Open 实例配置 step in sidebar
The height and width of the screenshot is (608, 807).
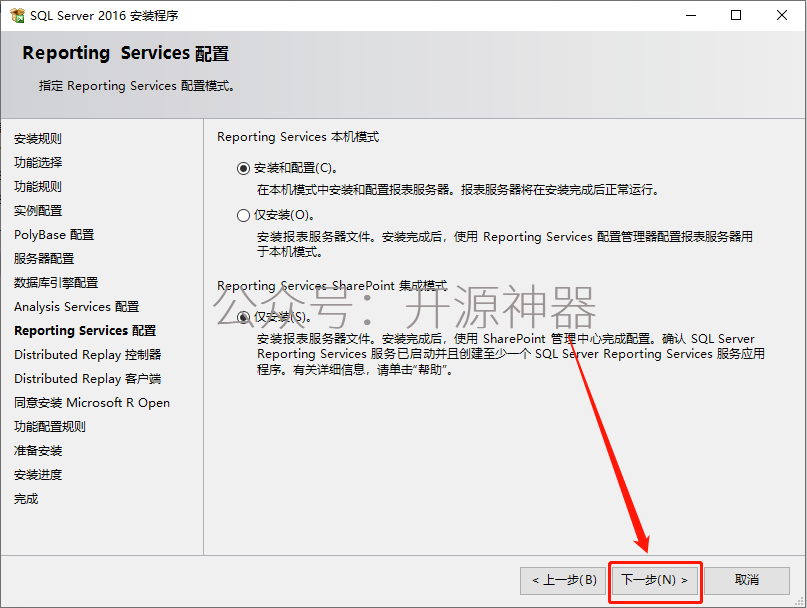[x=38, y=211]
